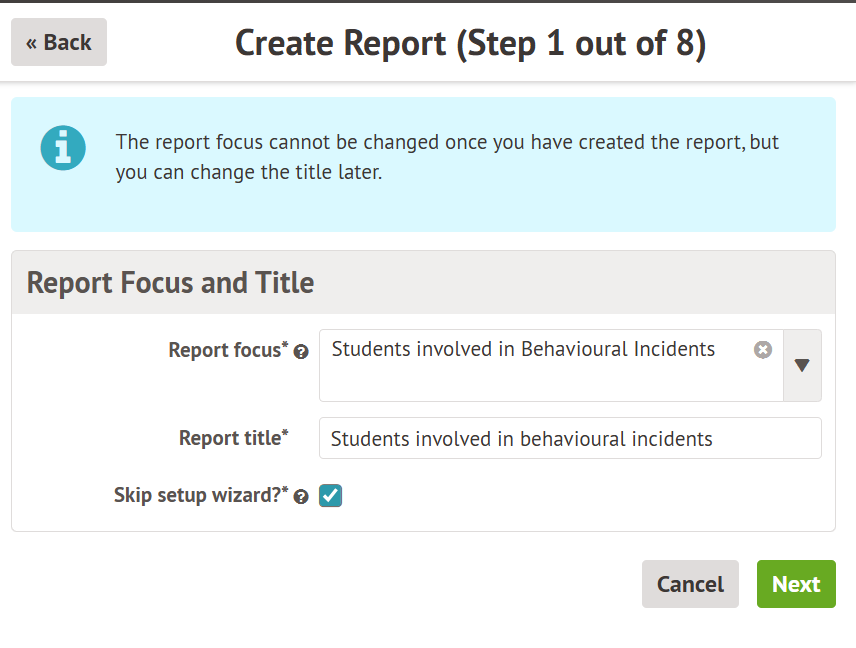Screen dimensions: 856x648
Task: Click the info icon in the blue banner
Action: (x=62, y=148)
